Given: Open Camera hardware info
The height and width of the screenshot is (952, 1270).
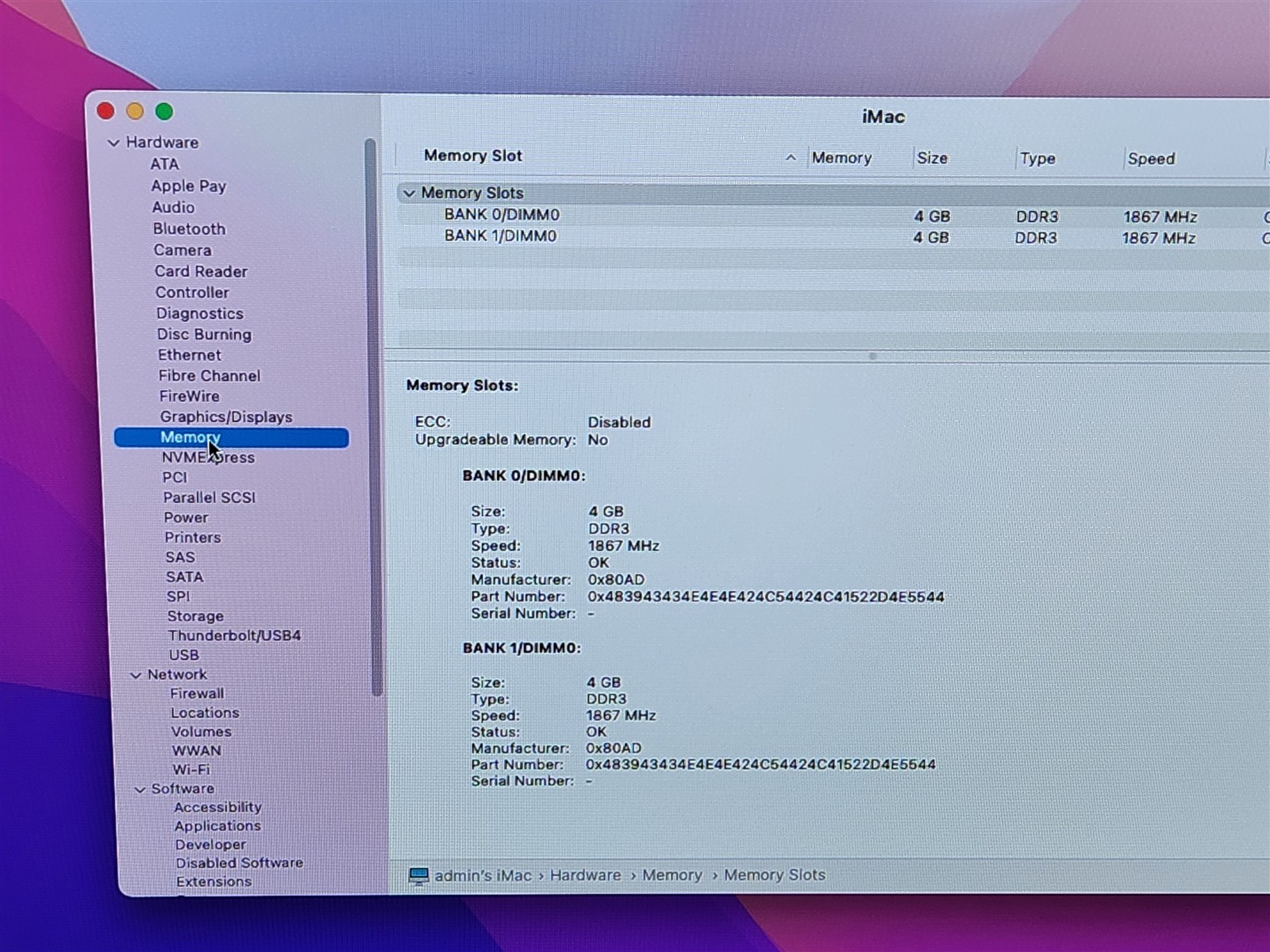Looking at the screenshot, I should pos(183,250).
